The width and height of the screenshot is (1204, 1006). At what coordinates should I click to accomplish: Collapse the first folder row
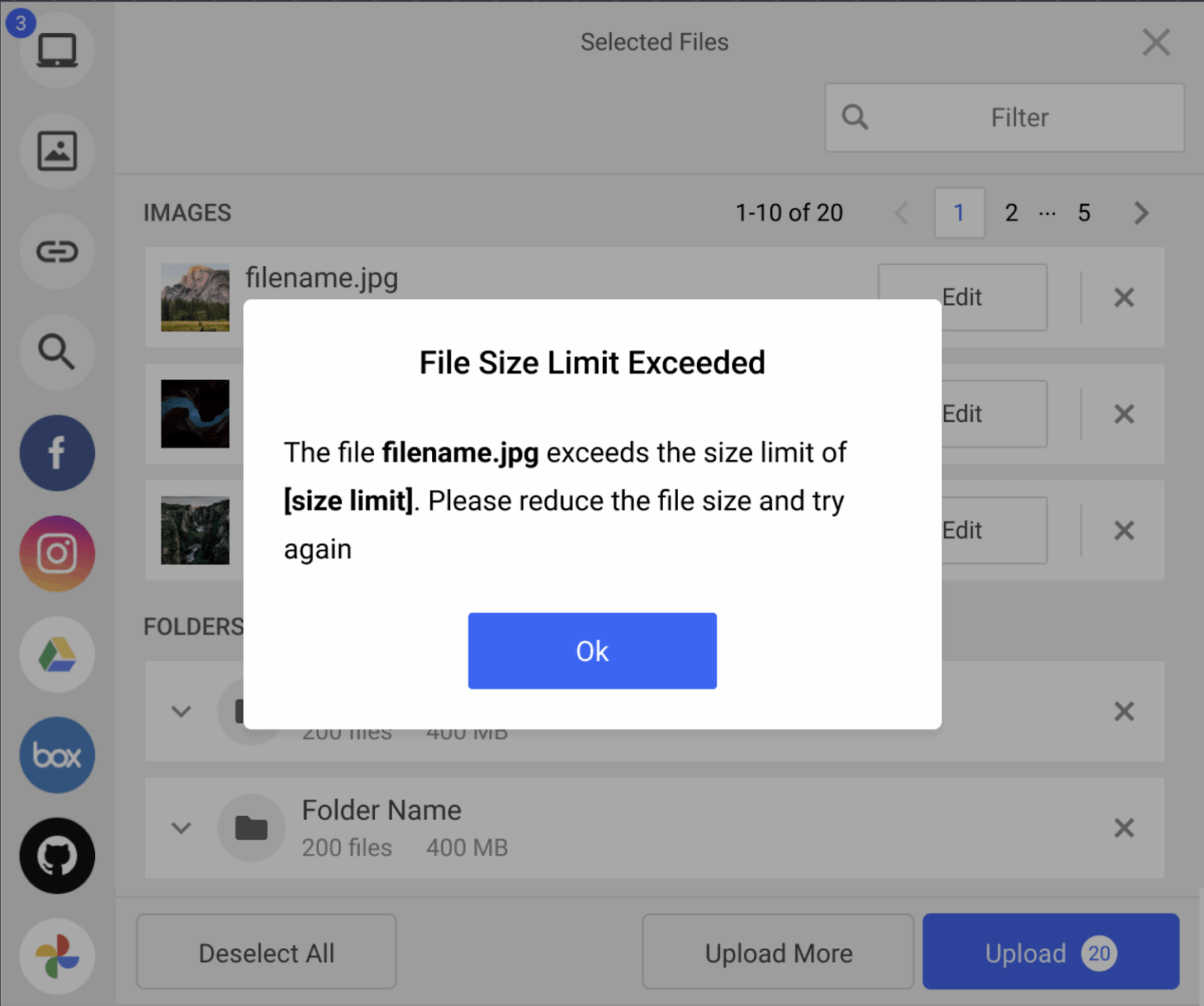pos(181,711)
